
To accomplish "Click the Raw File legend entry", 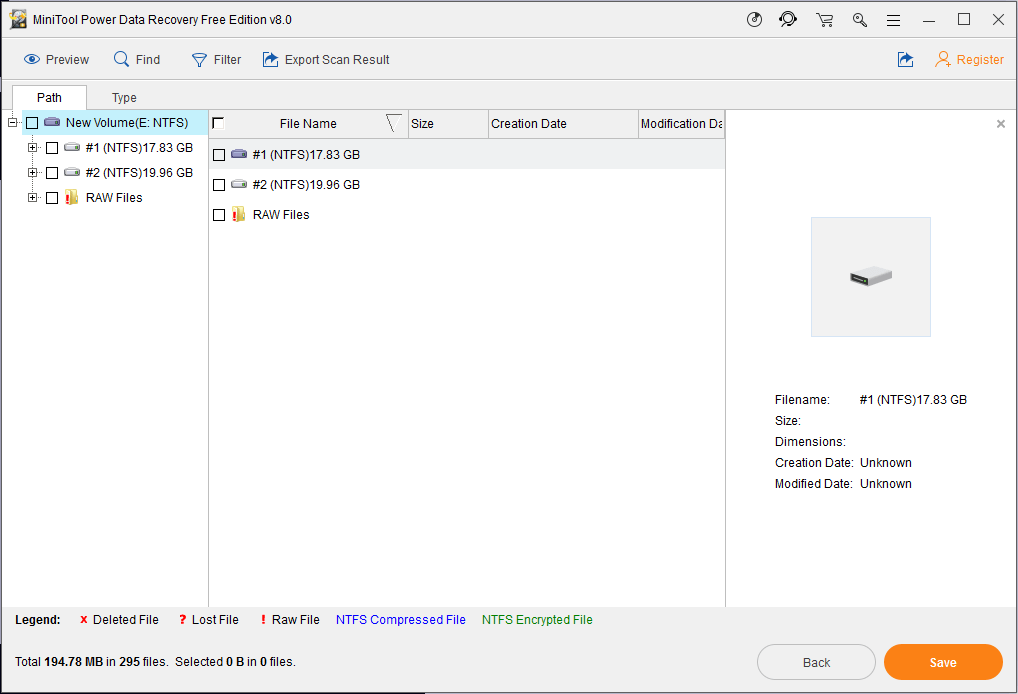I will point(290,620).
